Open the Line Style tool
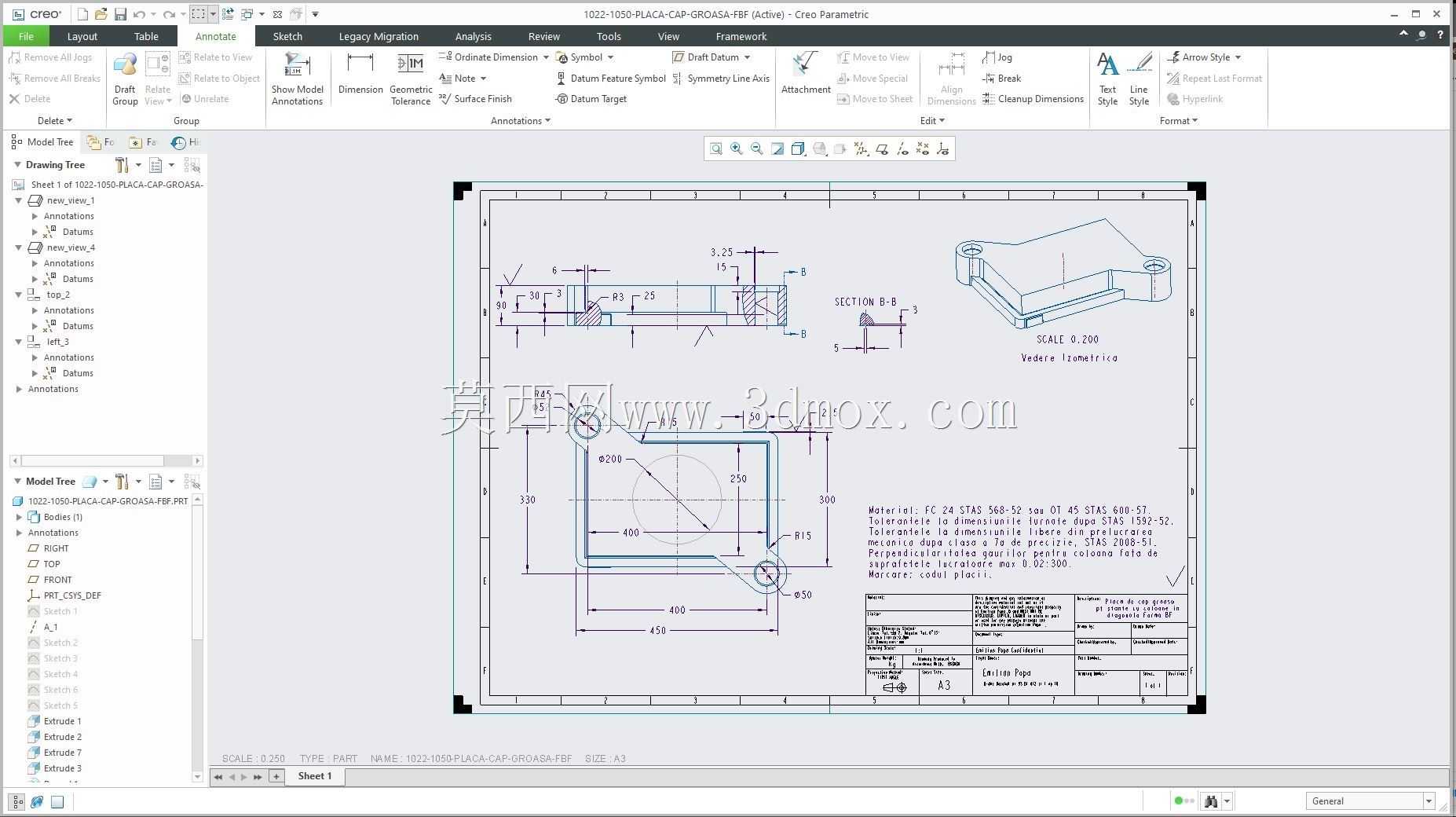The width and height of the screenshot is (1456, 817). pos(1139,79)
